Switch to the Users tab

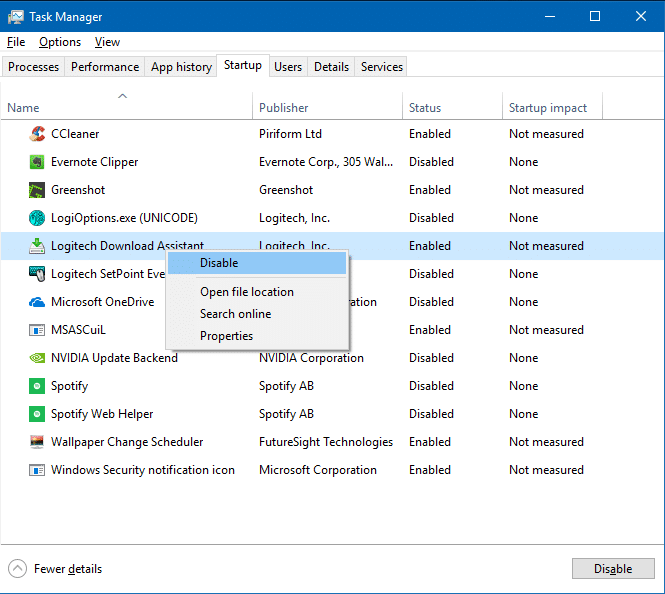coord(288,67)
